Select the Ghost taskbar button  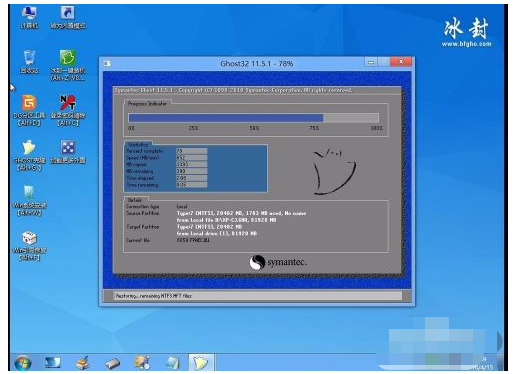tap(201, 363)
